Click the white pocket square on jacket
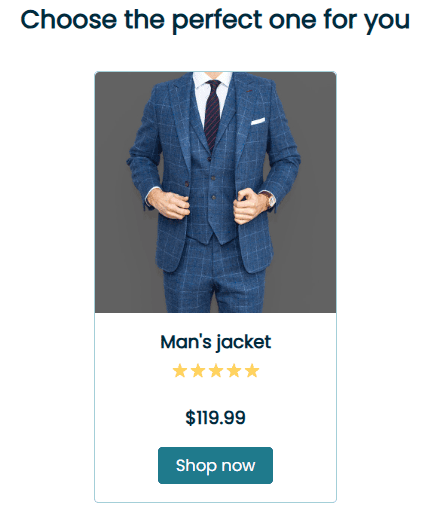The height and width of the screenshot is (513, 440). pyautogui.click(x=258, y=121)
